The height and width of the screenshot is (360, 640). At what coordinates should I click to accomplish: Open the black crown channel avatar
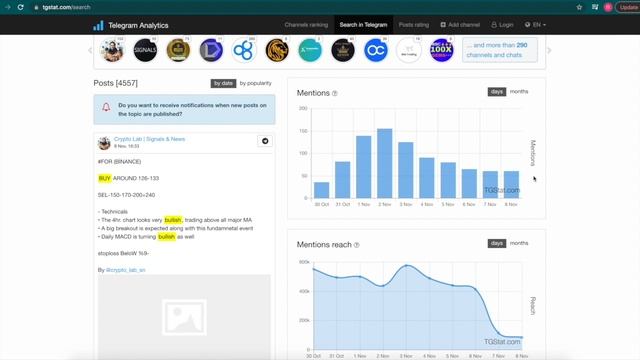(x=342, y=50)
